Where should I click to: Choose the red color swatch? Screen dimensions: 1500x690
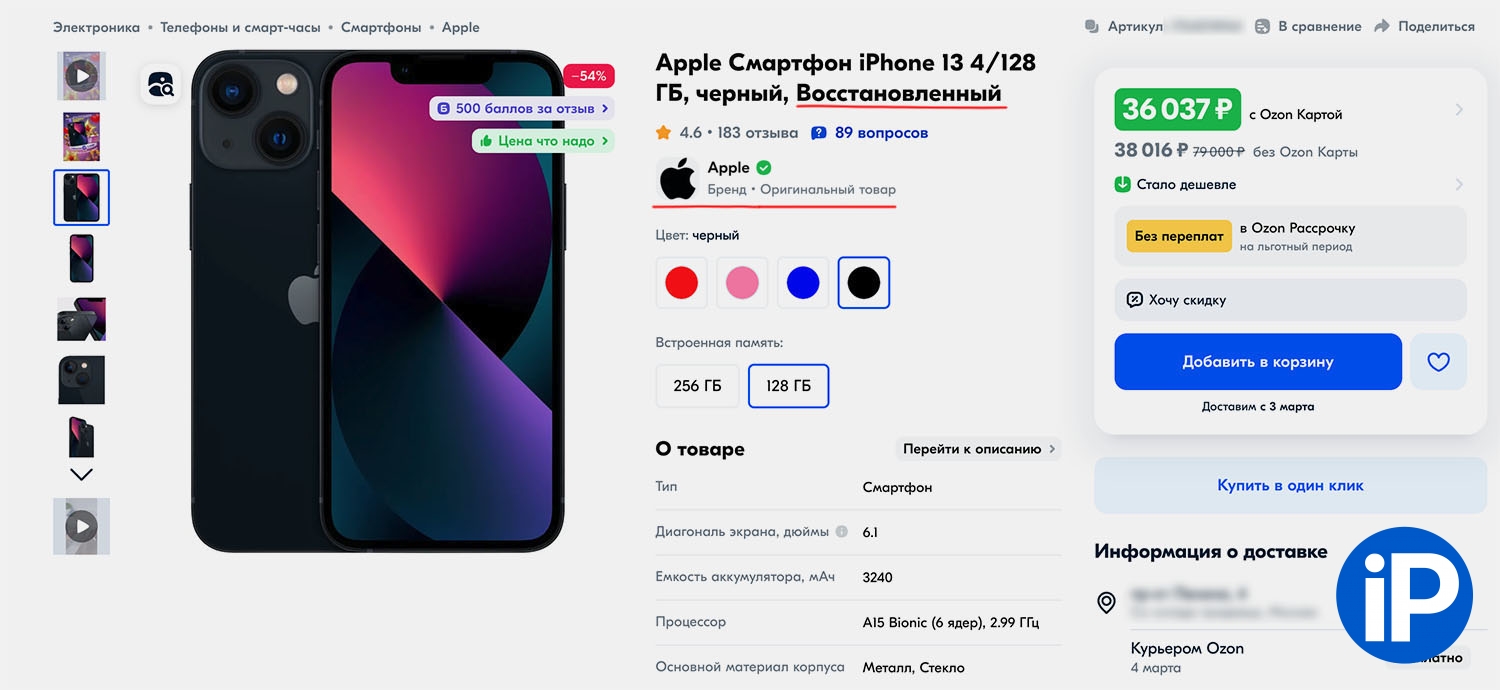[681, 283]
